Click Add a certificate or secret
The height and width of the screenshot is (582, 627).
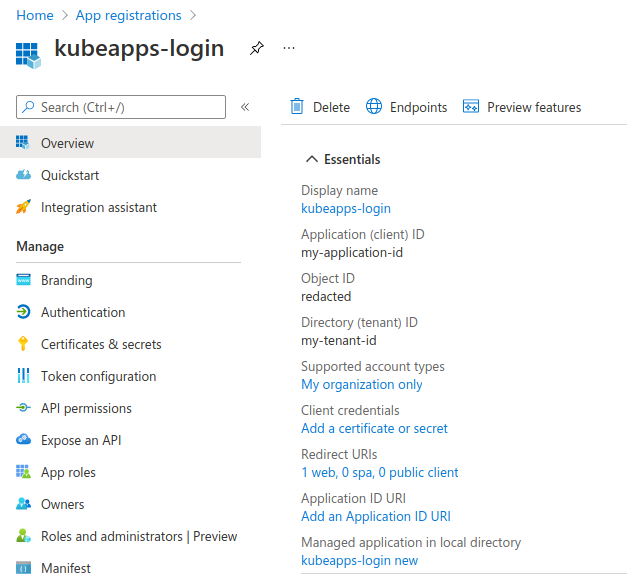tap(374, 428)
